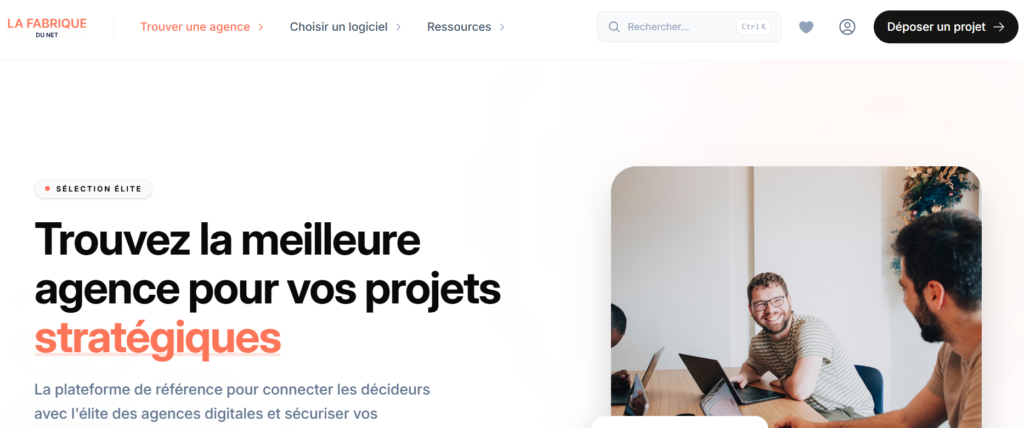Click the magnifier icon in search bar
This screenshot has height=428, width=1024.
pyautogui.click(x=614, y=27)
